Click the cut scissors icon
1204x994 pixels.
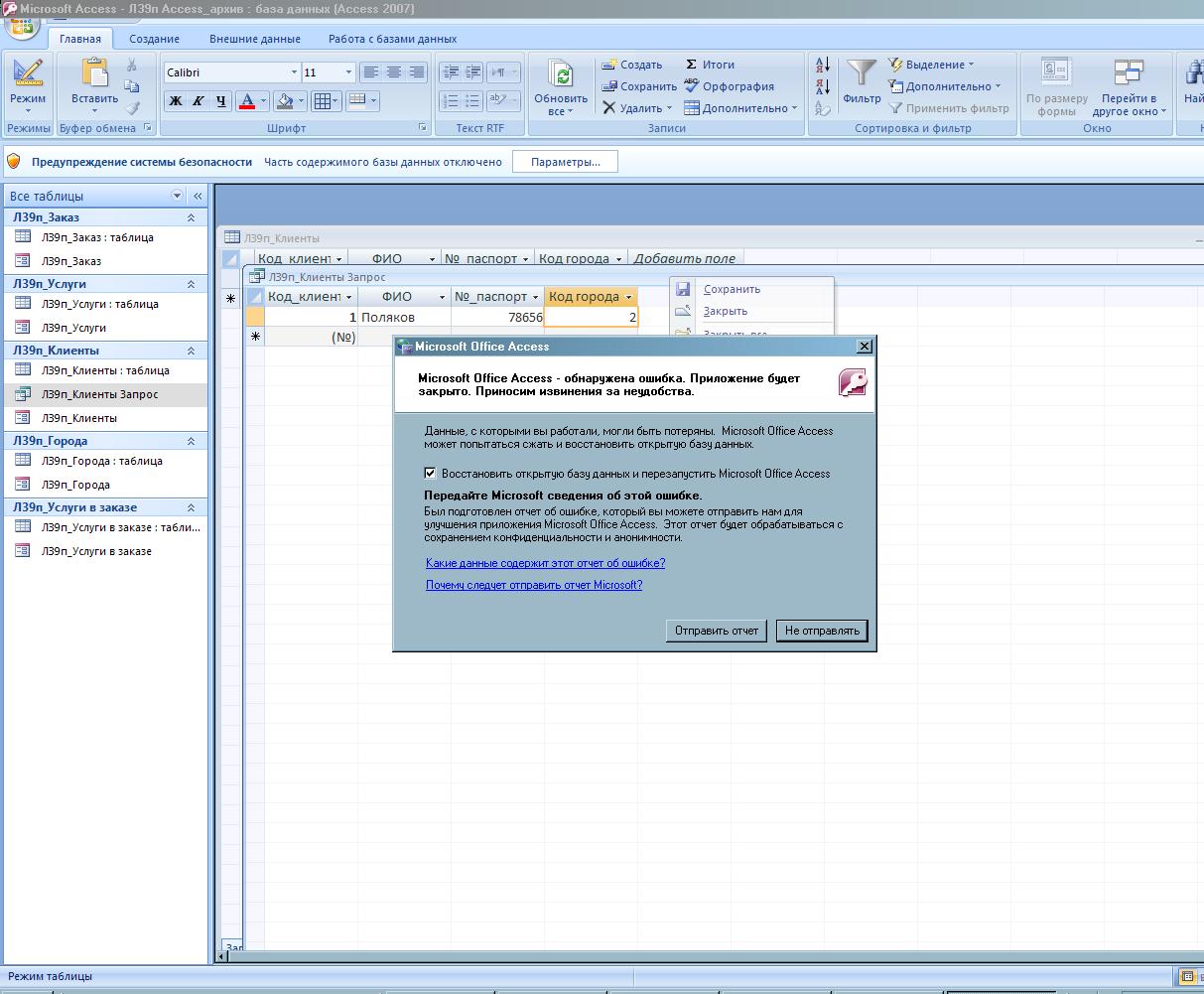click(132, 65)
